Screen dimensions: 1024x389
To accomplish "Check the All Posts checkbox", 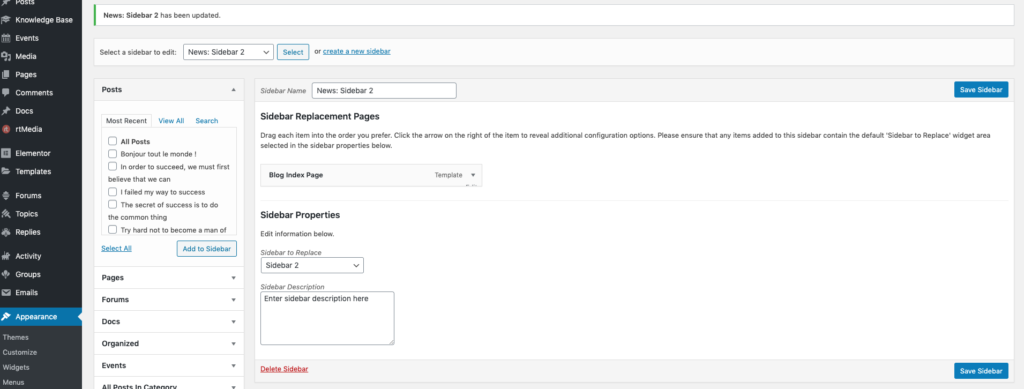I will click(112, 141).
